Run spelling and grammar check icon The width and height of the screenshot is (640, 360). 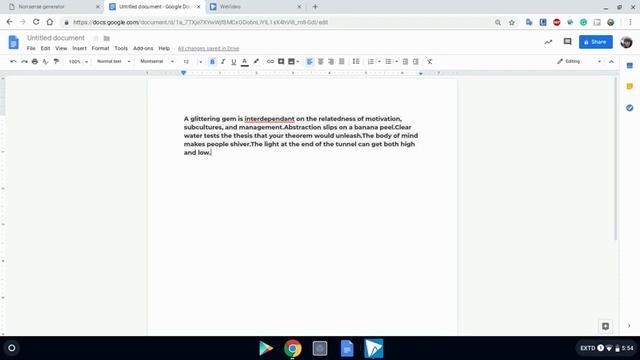[45, 62]
